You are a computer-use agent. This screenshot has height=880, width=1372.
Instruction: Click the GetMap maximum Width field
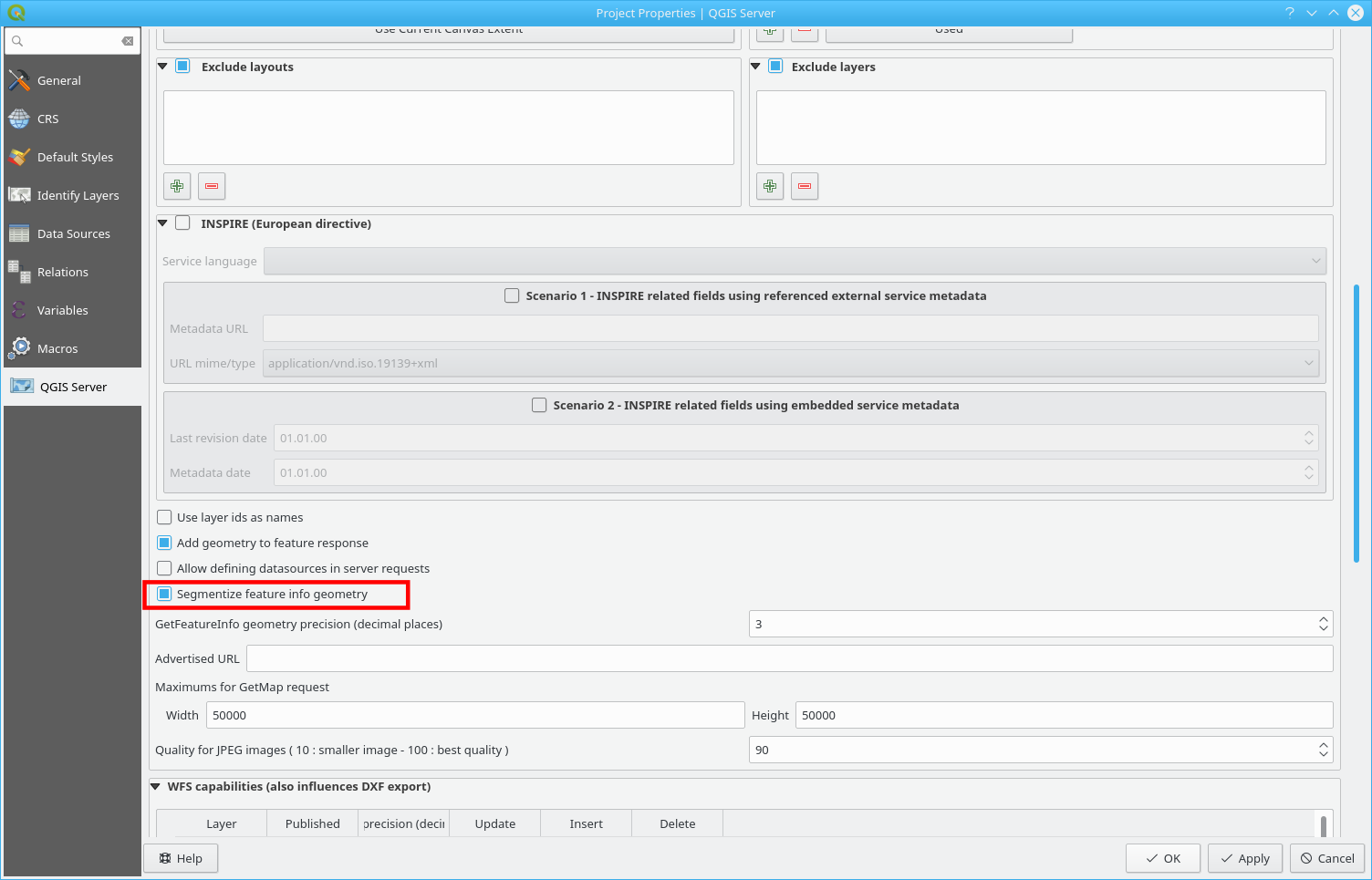coord(475,715)
